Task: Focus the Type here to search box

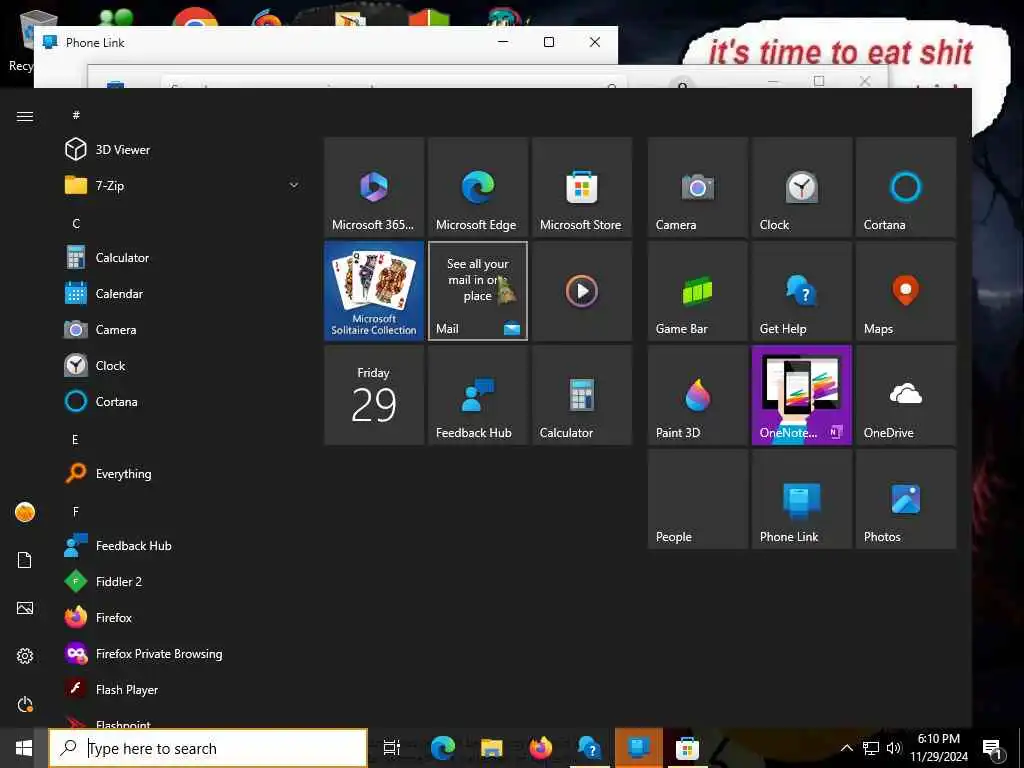Action: tap(208, 748)
